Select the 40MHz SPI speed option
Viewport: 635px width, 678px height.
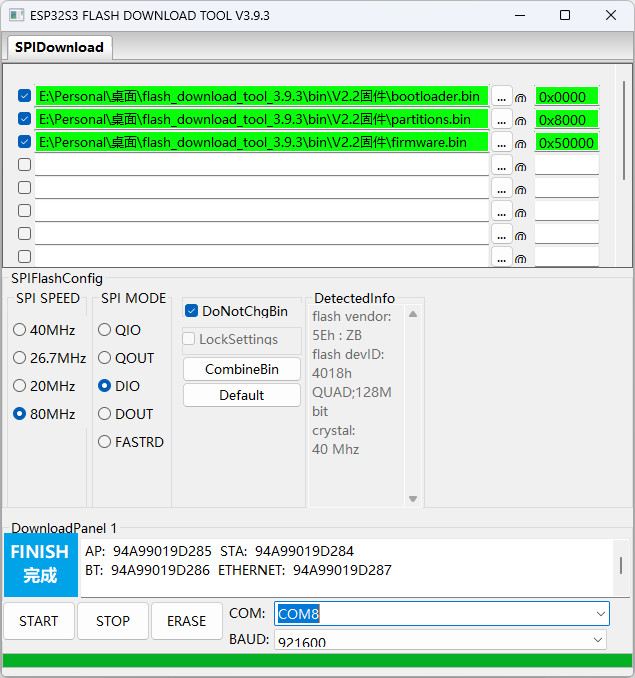[20, 330]
